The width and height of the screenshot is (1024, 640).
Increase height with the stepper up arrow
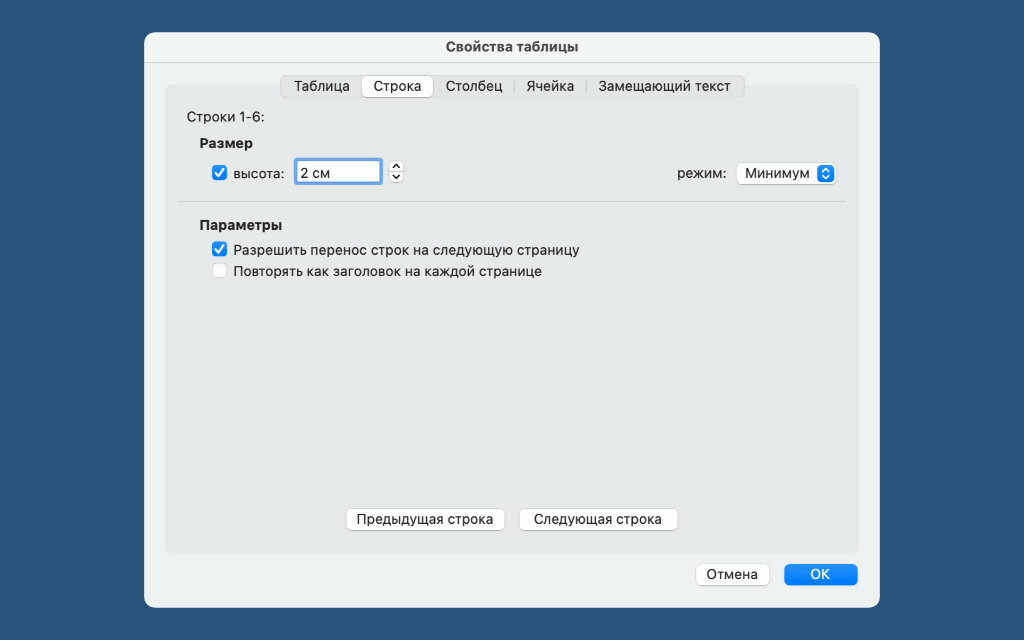click(x=396, y=167)
